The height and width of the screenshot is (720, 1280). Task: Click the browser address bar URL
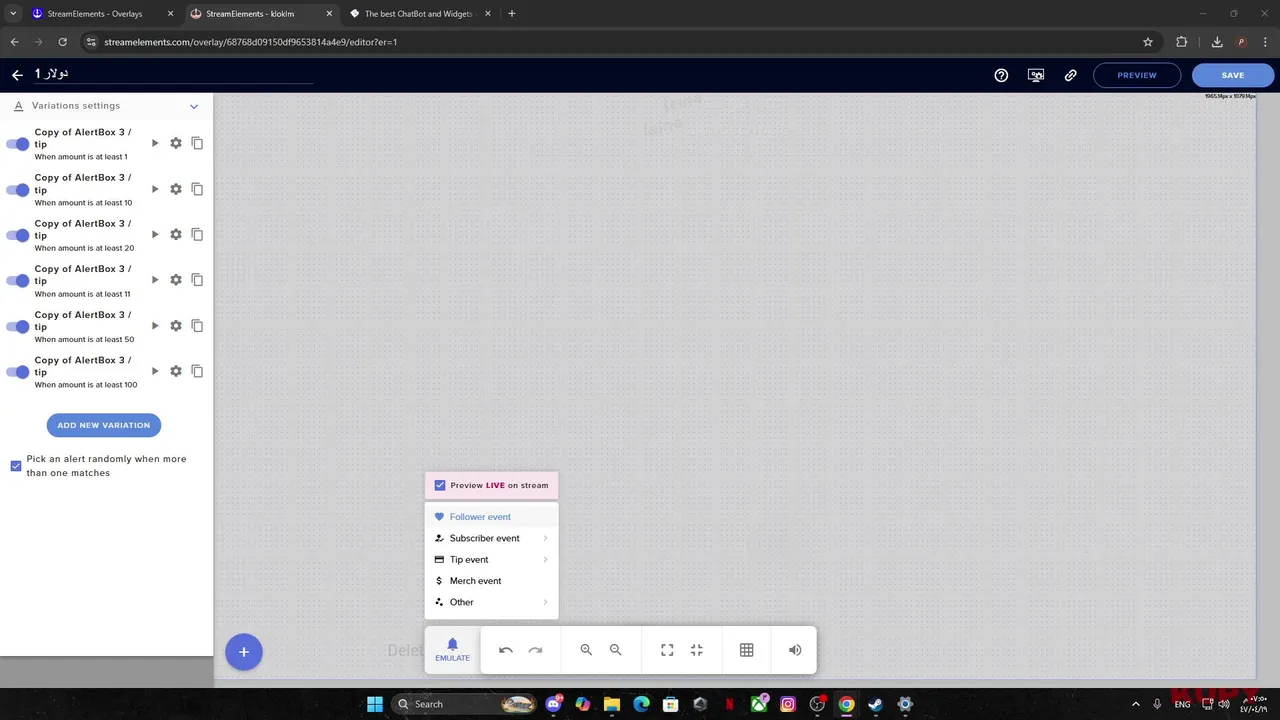click(x=251, y=42)
